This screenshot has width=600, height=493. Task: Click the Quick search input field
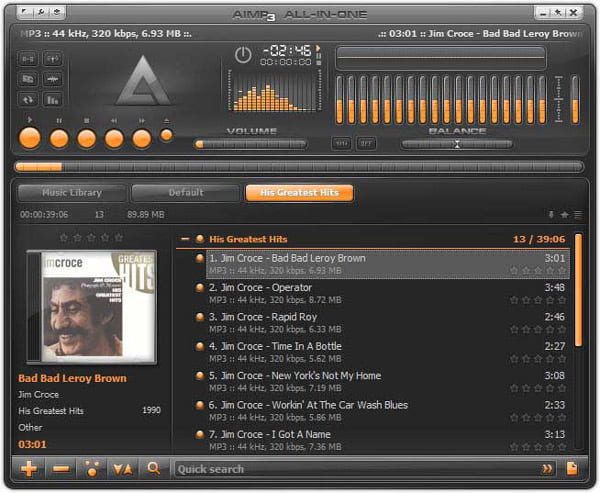[350, 468]
